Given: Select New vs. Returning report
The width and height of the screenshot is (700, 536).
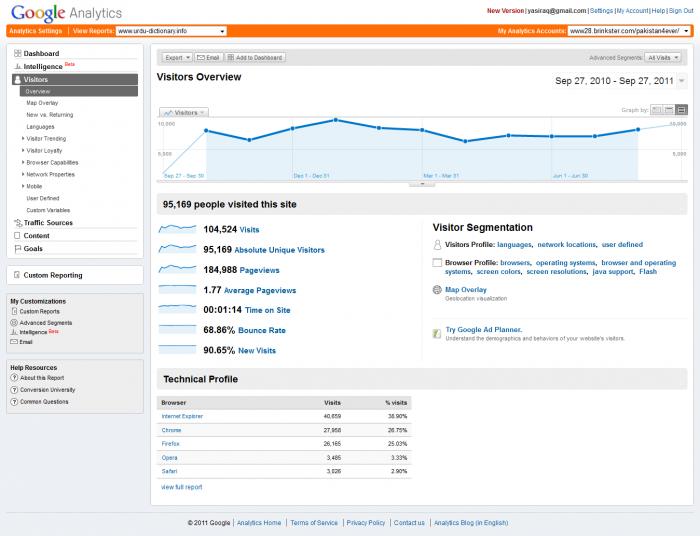Looking at the screenshot, I should (x=46, y=115).
